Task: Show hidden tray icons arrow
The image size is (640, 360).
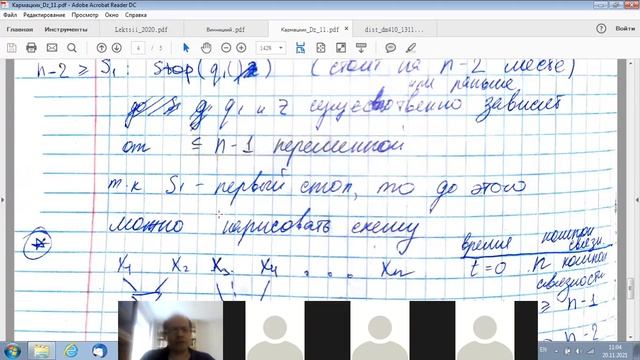Action: point(556,351)
